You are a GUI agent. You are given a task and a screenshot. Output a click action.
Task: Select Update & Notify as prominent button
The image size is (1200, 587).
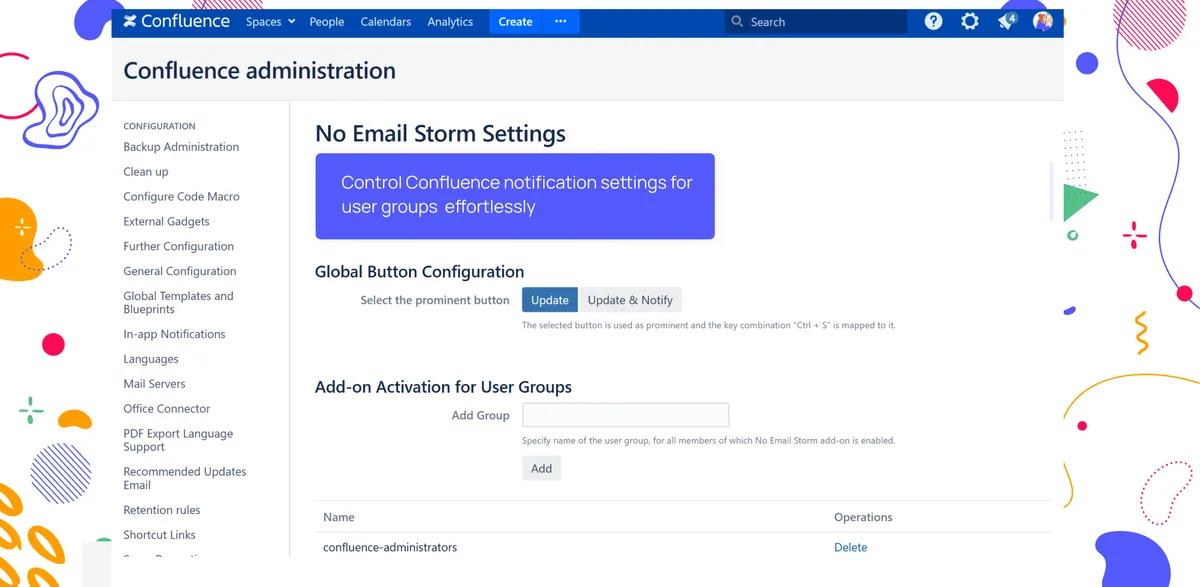(630, 300)
